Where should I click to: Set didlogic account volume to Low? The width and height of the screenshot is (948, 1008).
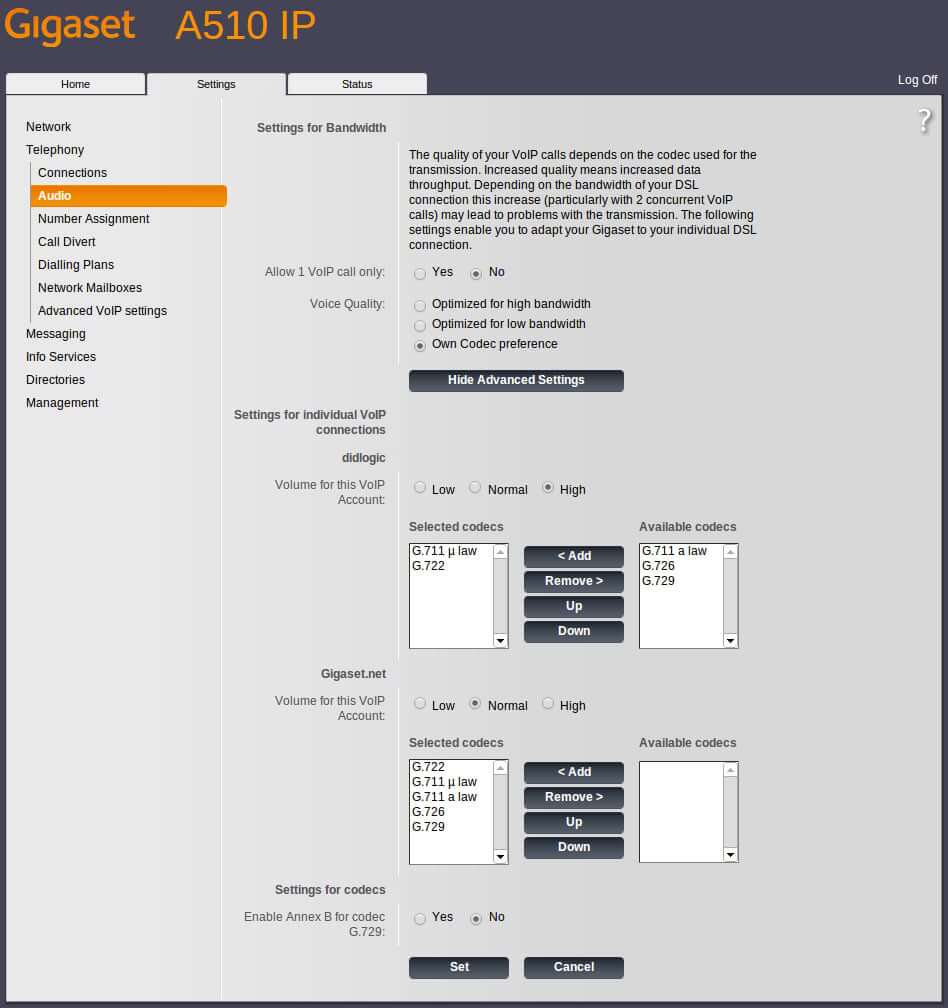click(420, 488)
